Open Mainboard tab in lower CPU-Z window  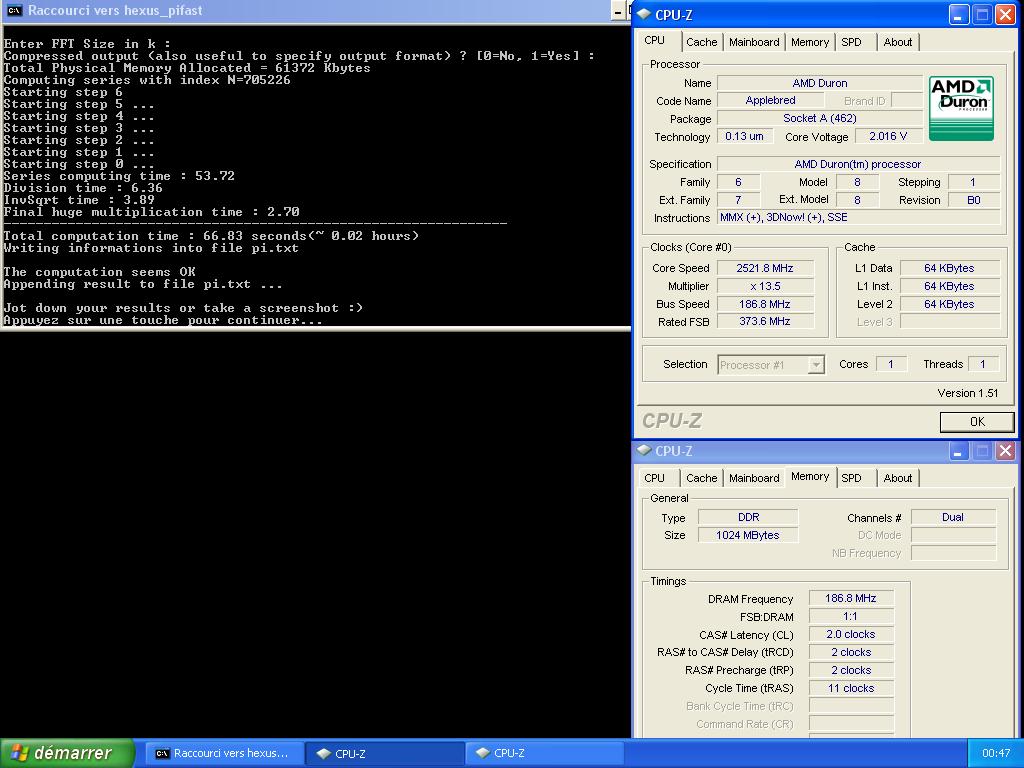tap(754, 478)
